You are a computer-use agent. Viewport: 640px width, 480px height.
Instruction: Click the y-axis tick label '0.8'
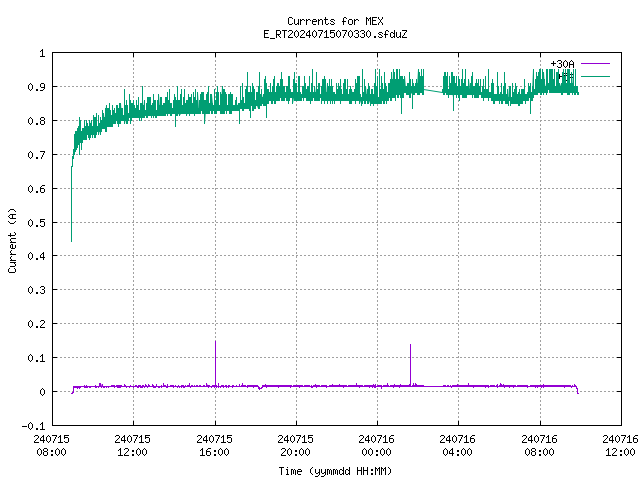tap(36, 121)
